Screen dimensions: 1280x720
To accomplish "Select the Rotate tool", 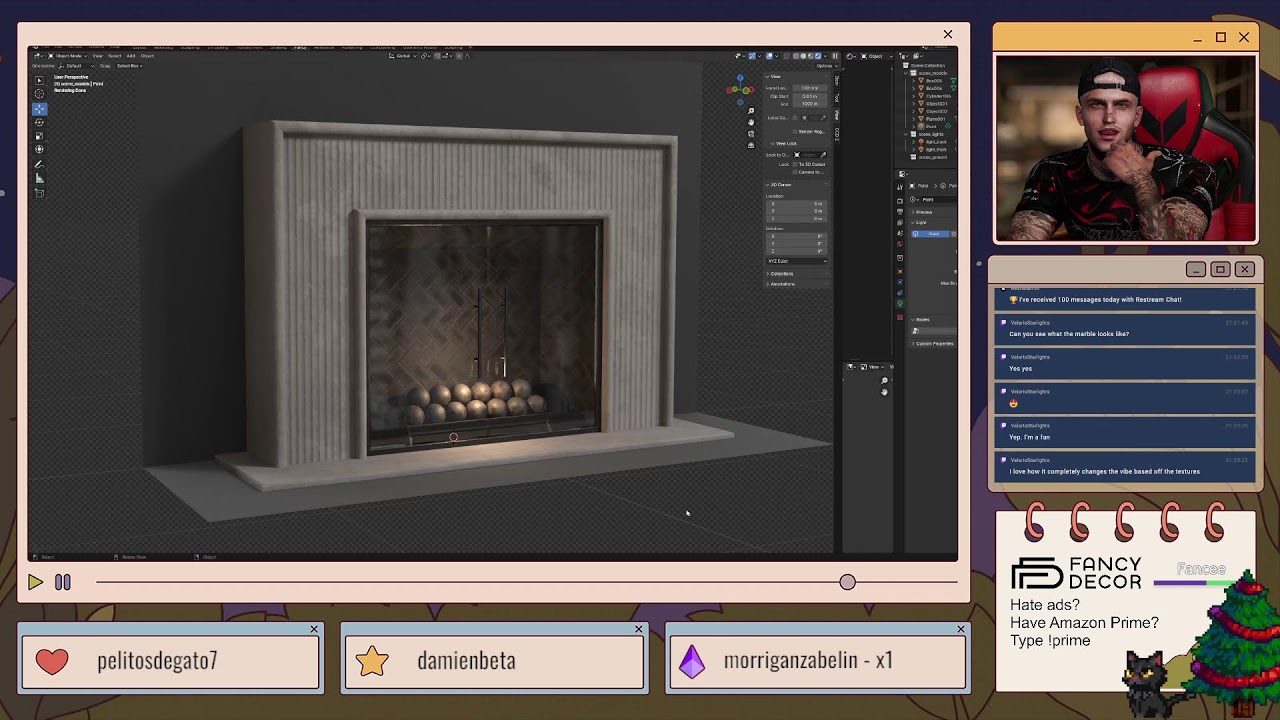I will [x=40, y=122].
